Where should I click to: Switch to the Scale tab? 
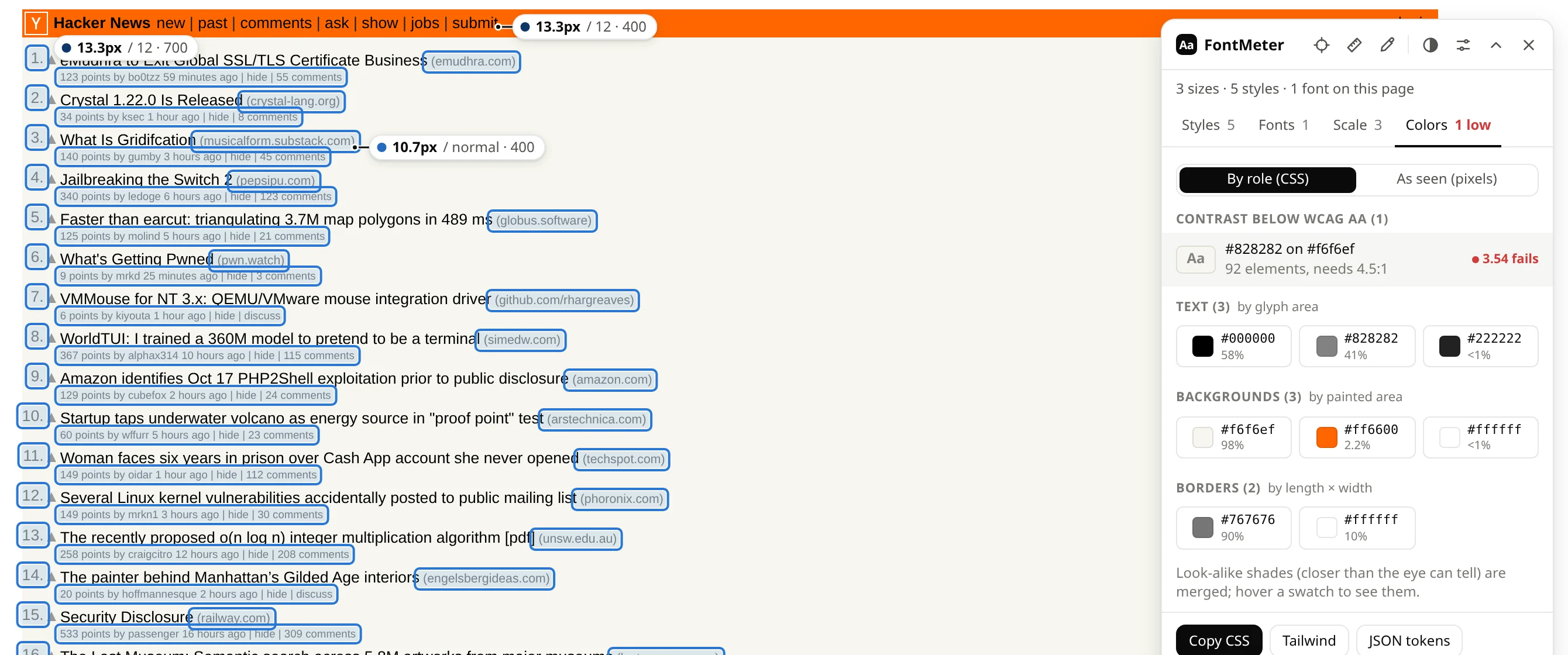pyautogui.click(x=1357, y=125)
